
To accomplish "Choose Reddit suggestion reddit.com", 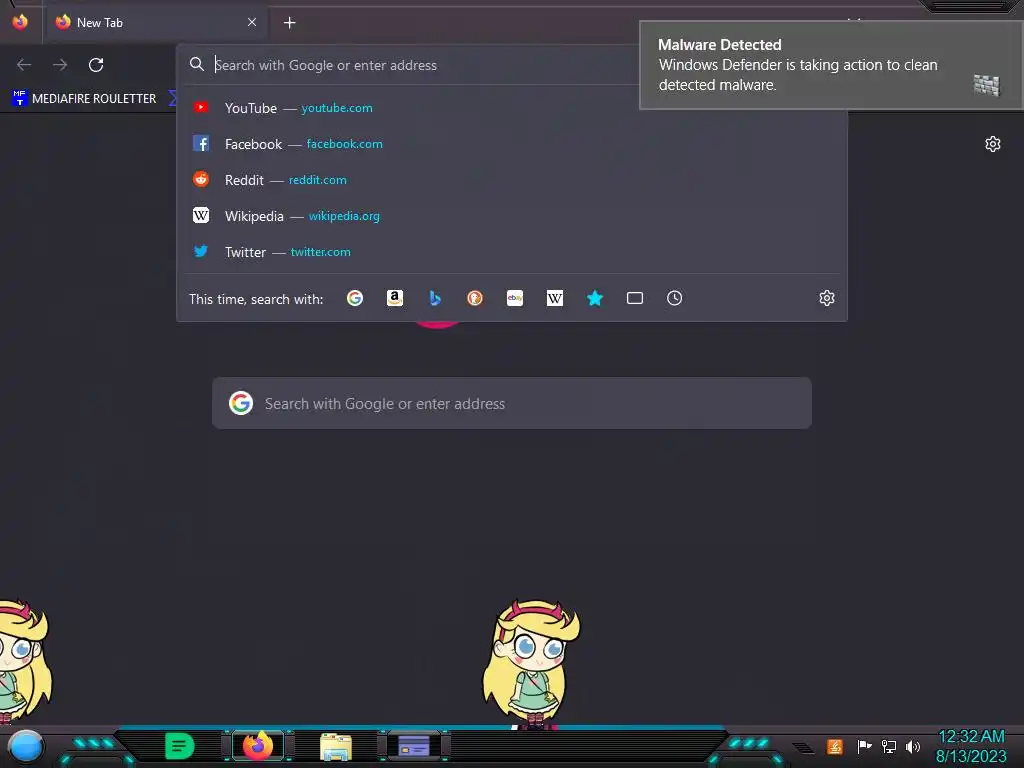I will point(512,180).
